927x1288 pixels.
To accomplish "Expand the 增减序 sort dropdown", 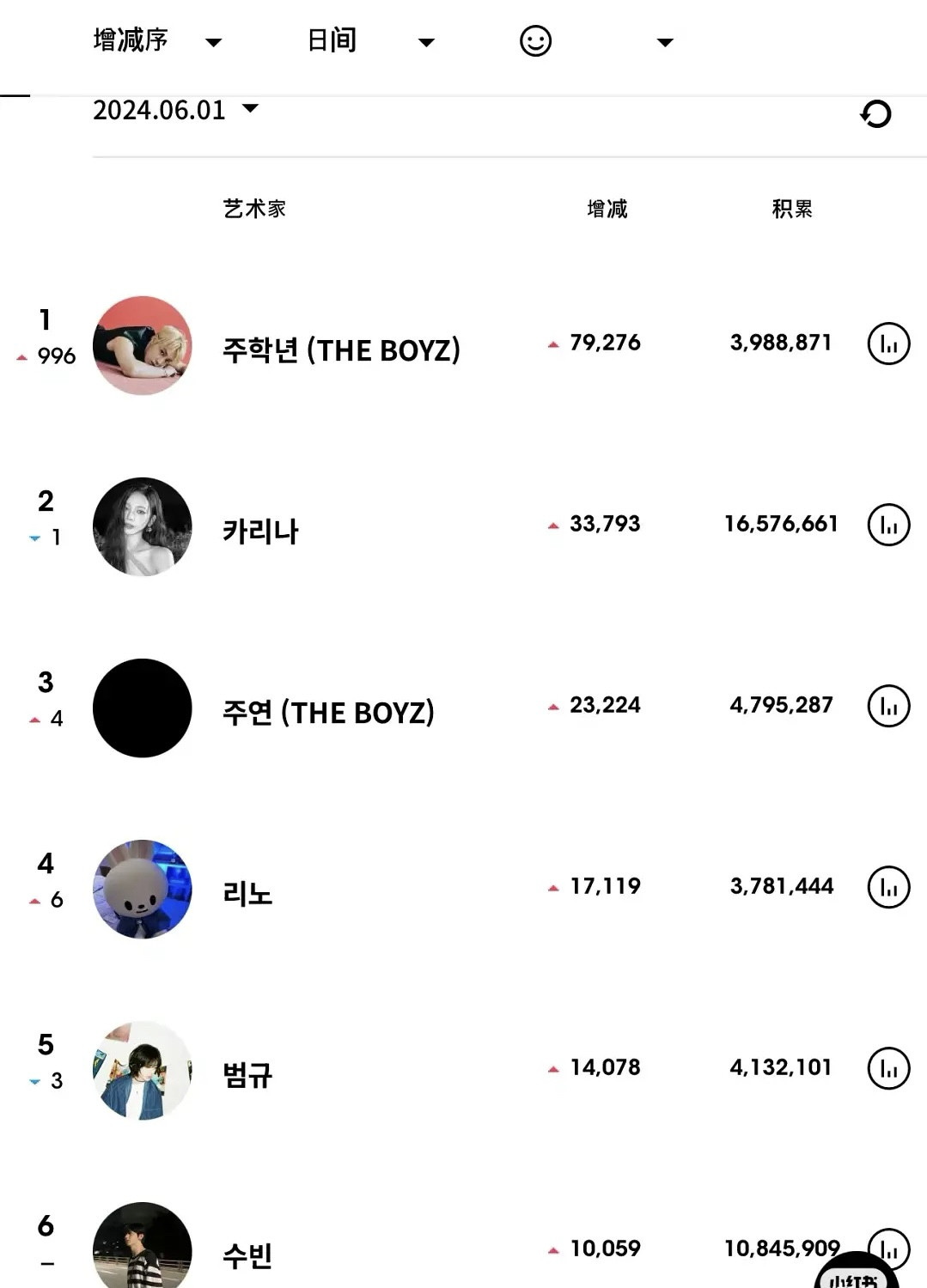I will (x=156, y=40).
